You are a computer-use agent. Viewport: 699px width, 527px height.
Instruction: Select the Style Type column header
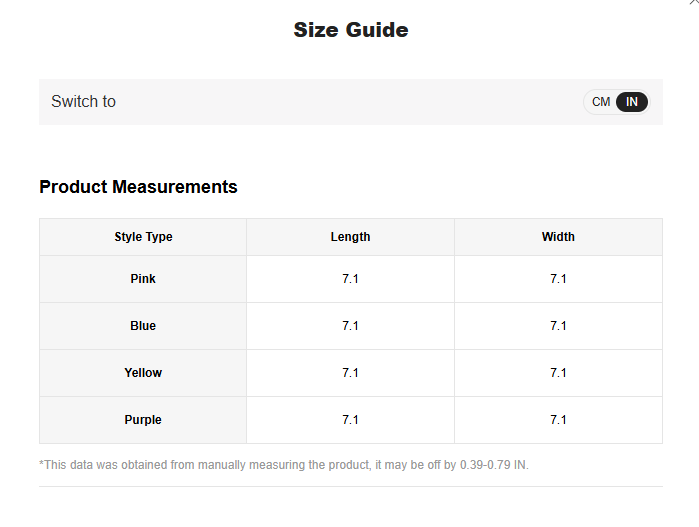pyautogui.click(x=143, y=237)
